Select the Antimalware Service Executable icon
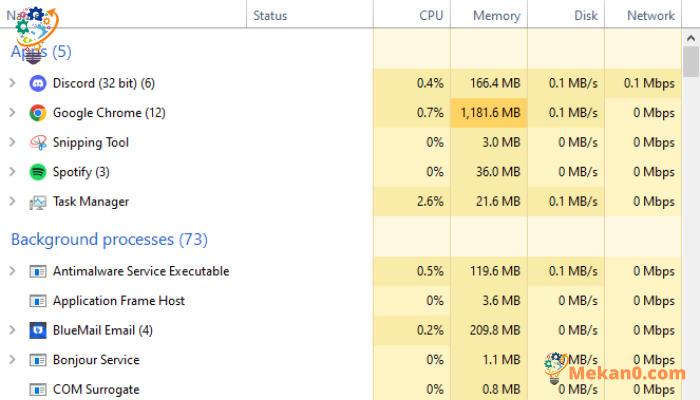Screen dimensions: 700x400 [38, 271]
